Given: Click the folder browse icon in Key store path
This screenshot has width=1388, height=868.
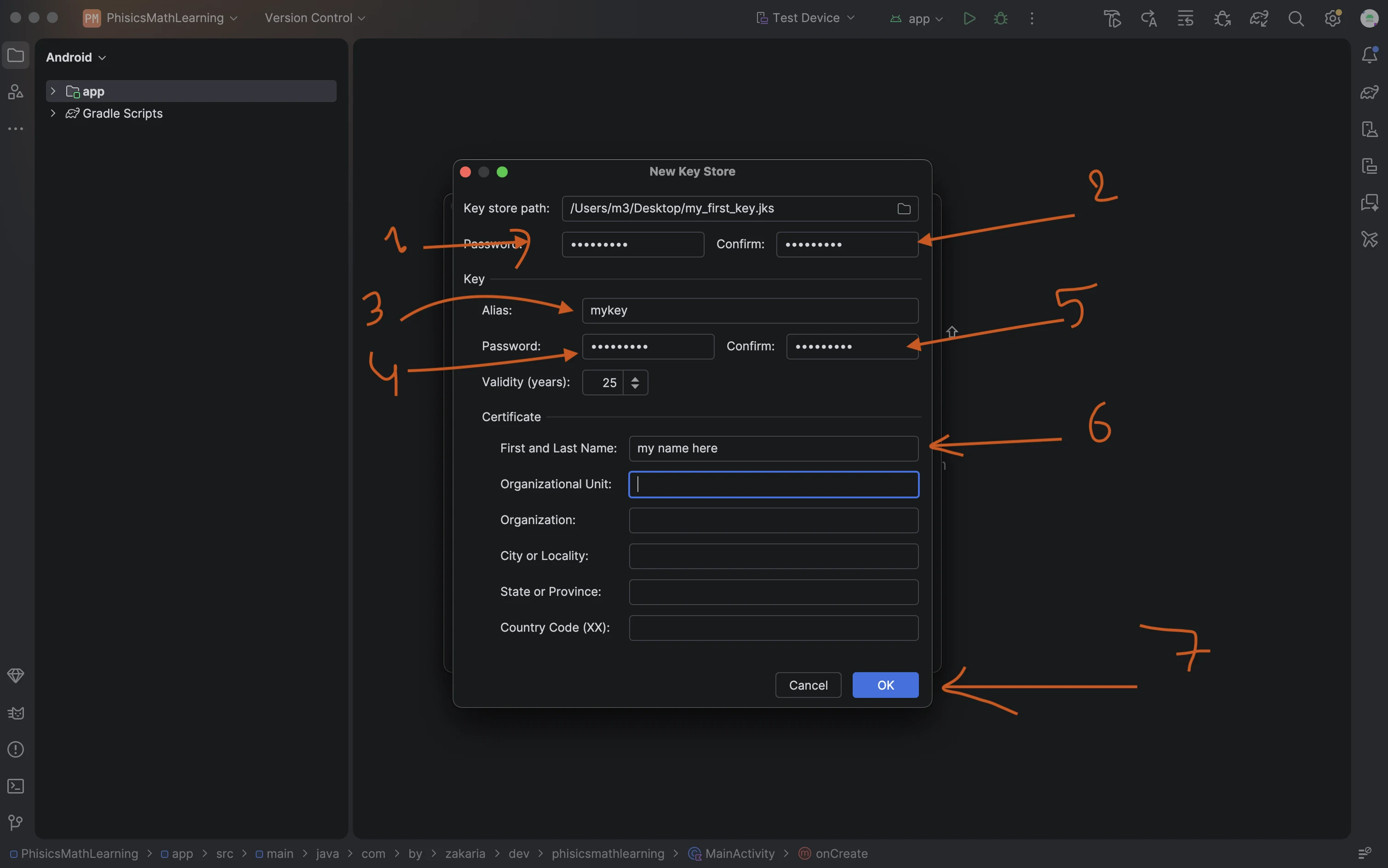Looking at the screenshot, I should click(x=903, y=209).
